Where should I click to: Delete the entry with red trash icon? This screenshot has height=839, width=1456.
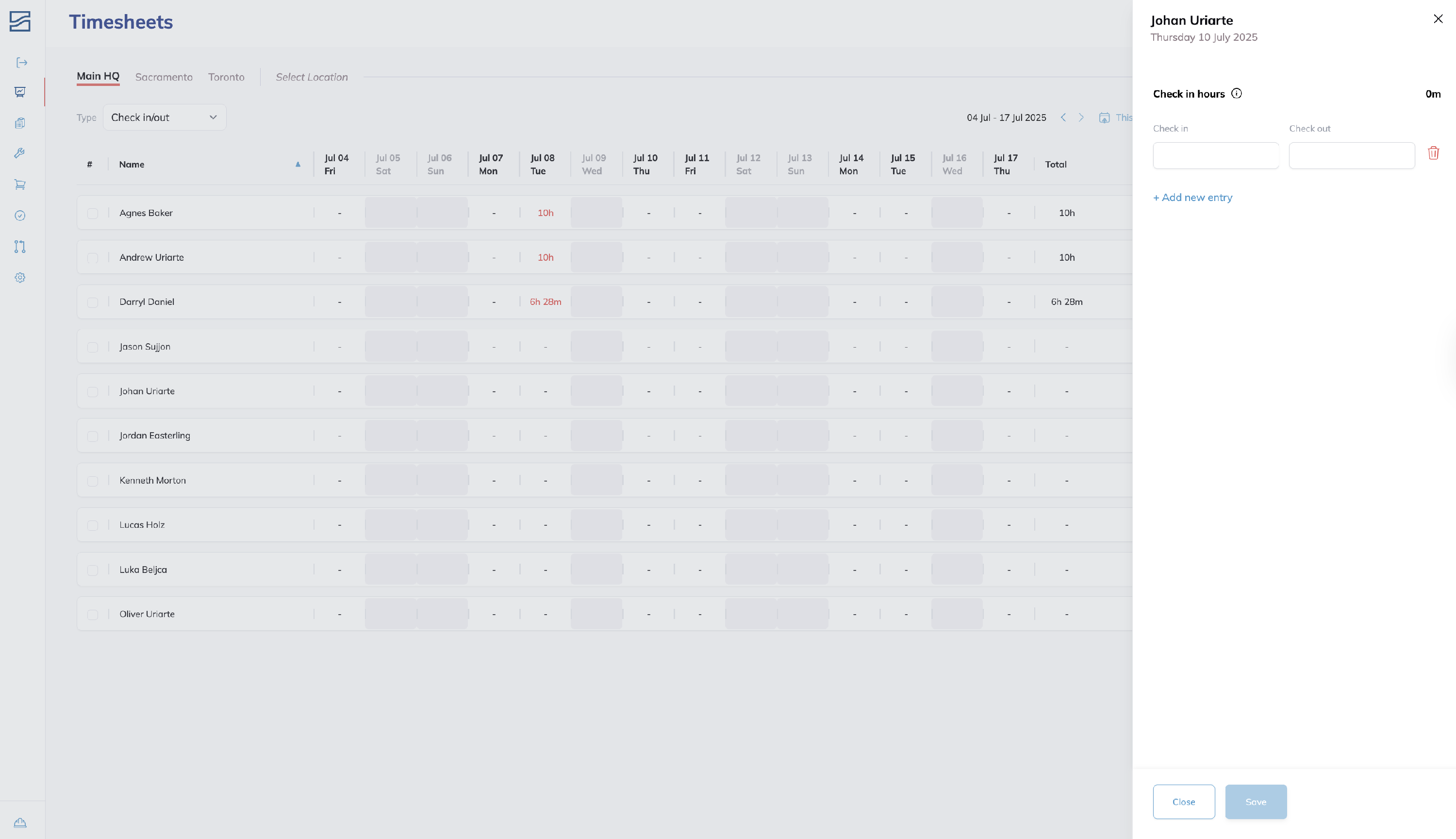click(1434, 153)
